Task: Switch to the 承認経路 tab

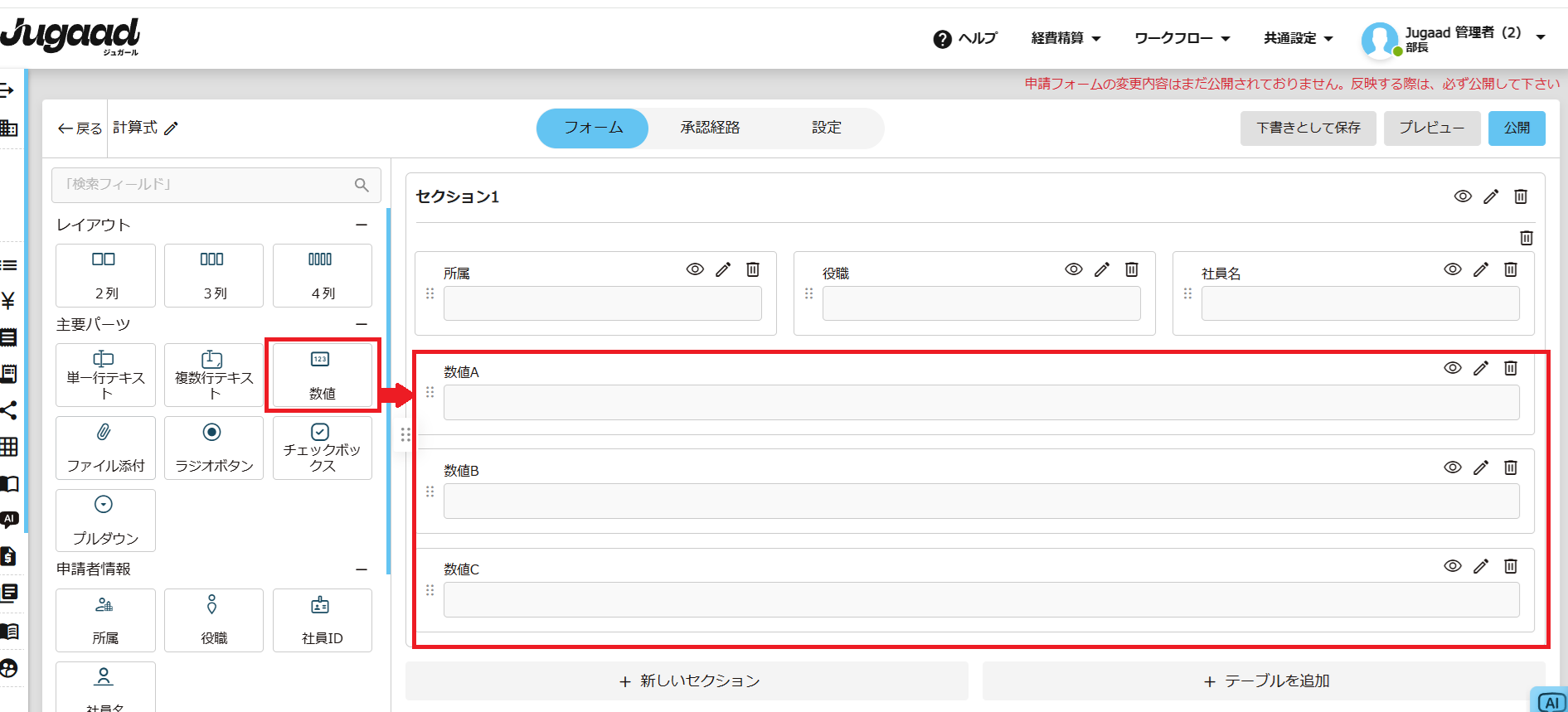Action: [x=710, y=128]
